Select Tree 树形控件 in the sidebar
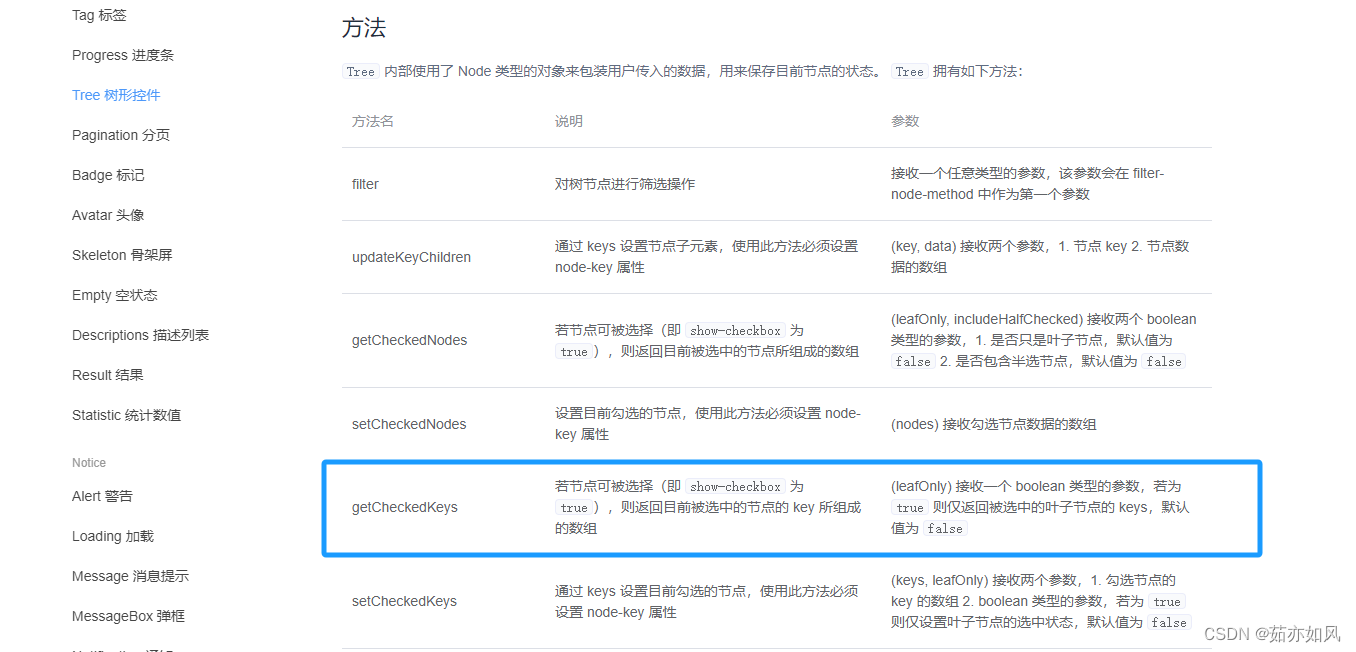1356x652 pixels. click(x=115, y=95)
